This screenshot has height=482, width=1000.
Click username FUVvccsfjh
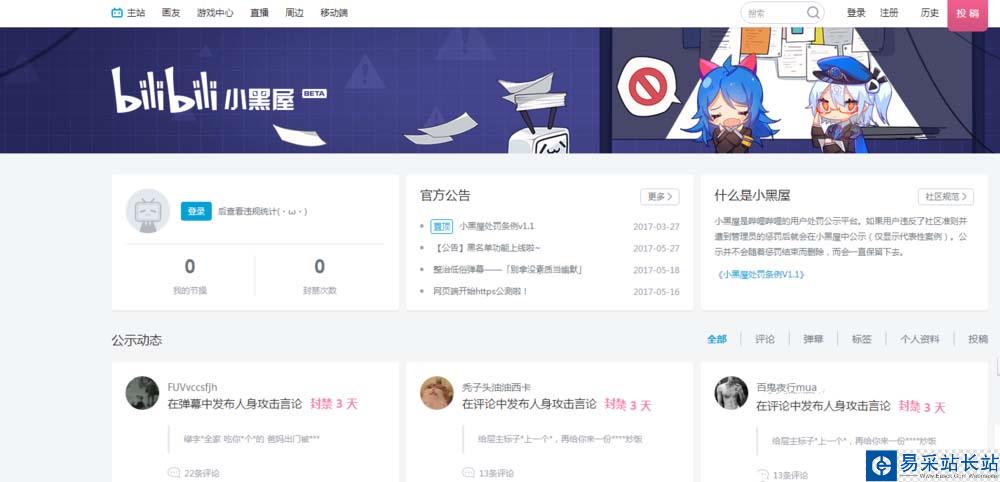tap(192, 388)
